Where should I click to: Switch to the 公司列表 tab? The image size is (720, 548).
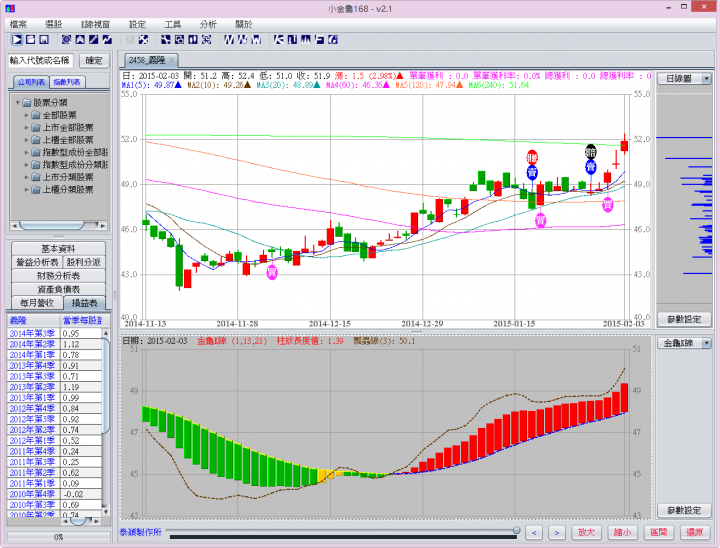point(31,82)
